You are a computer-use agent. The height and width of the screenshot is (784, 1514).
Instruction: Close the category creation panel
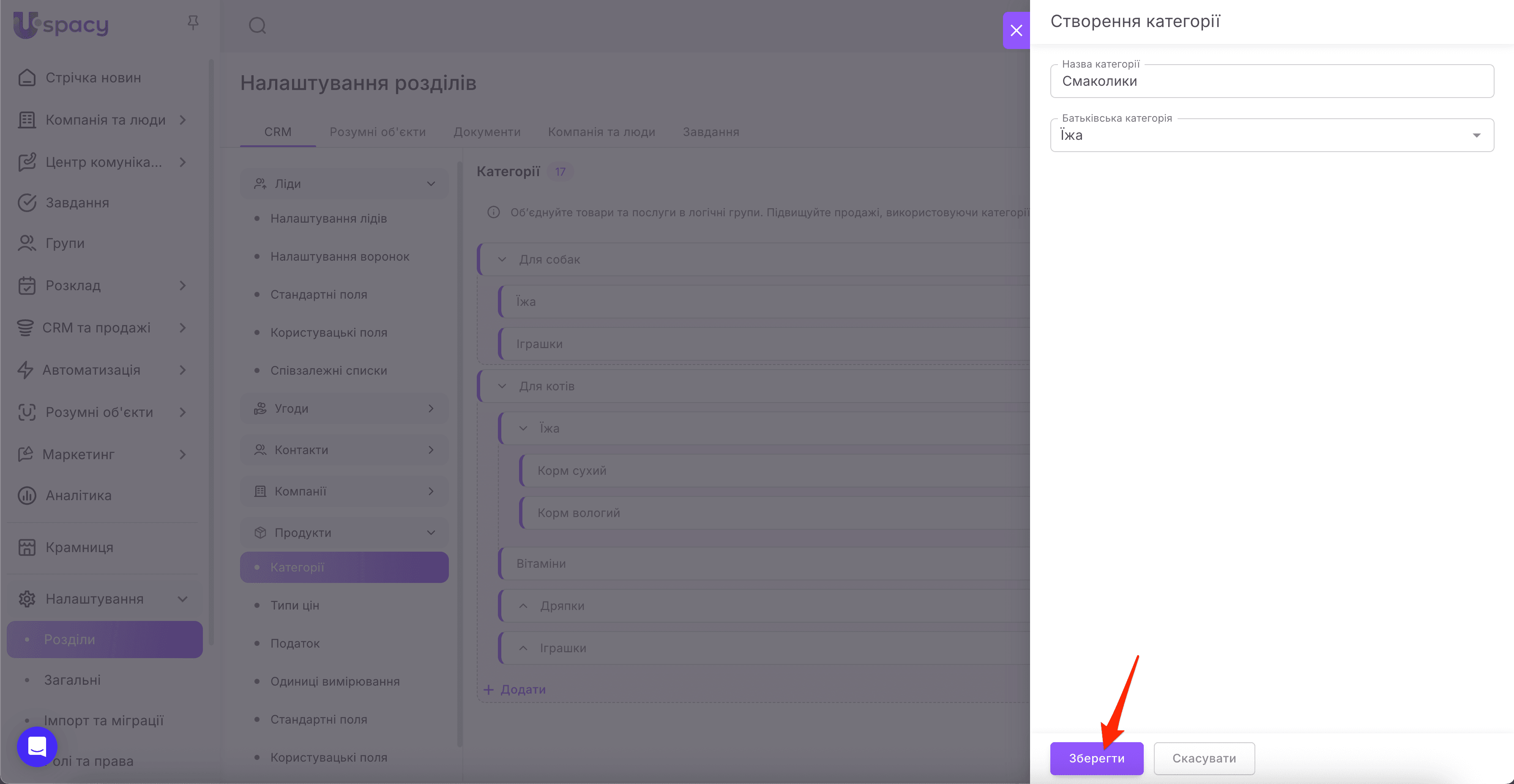1016,30
